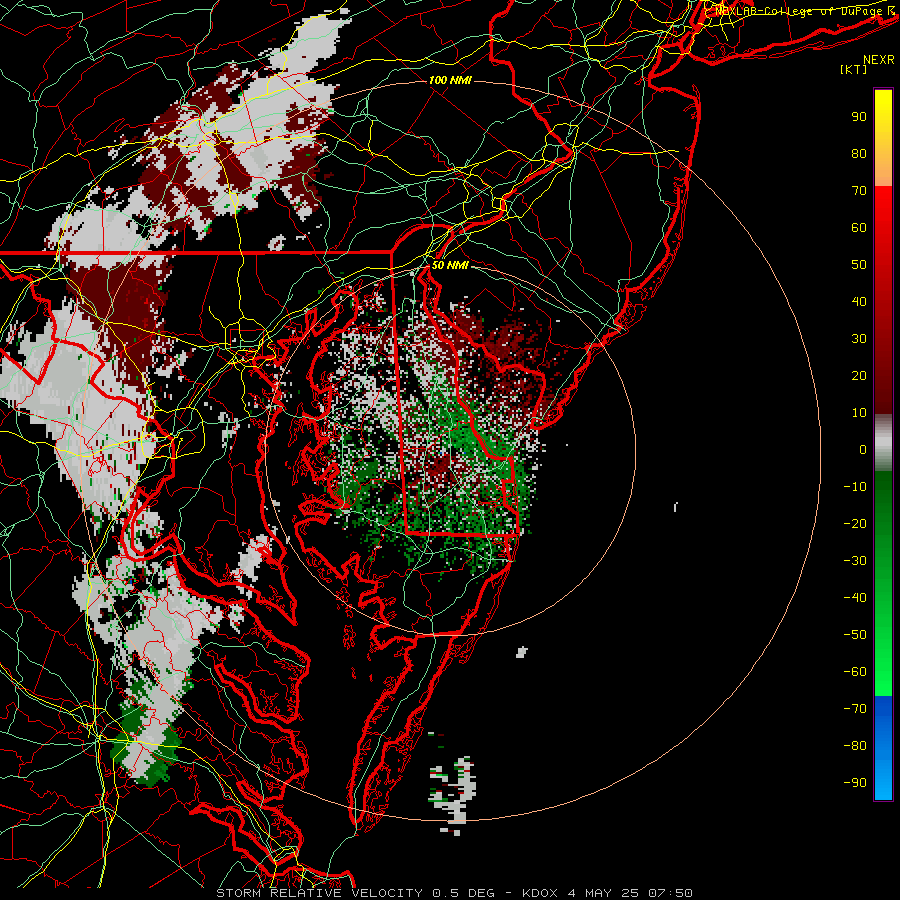This screenshot has width=900, height=900.
Task: Select the 10 knot scale value
Action: click(x=859, y=413)
